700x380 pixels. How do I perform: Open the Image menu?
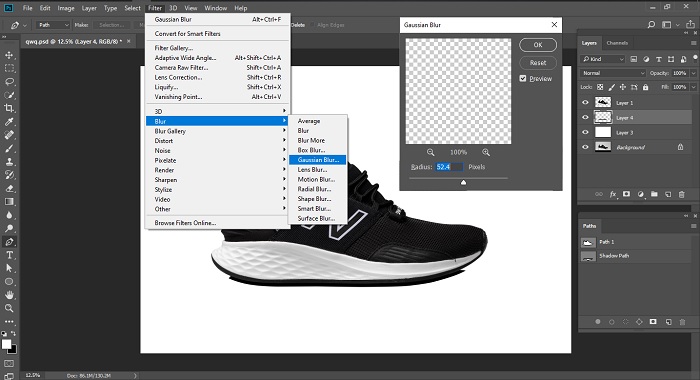click(66, 8)
